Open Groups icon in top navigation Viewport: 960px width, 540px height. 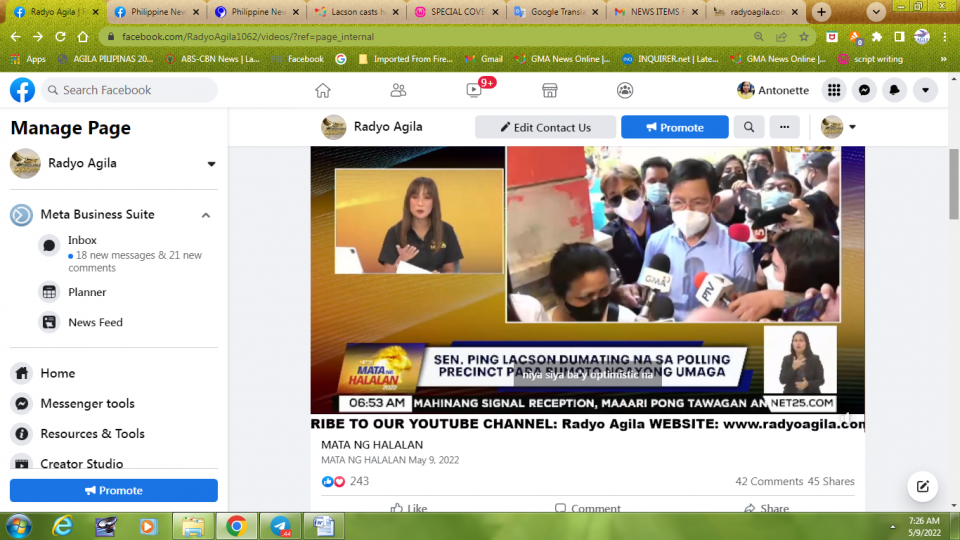tap(625, 90)
